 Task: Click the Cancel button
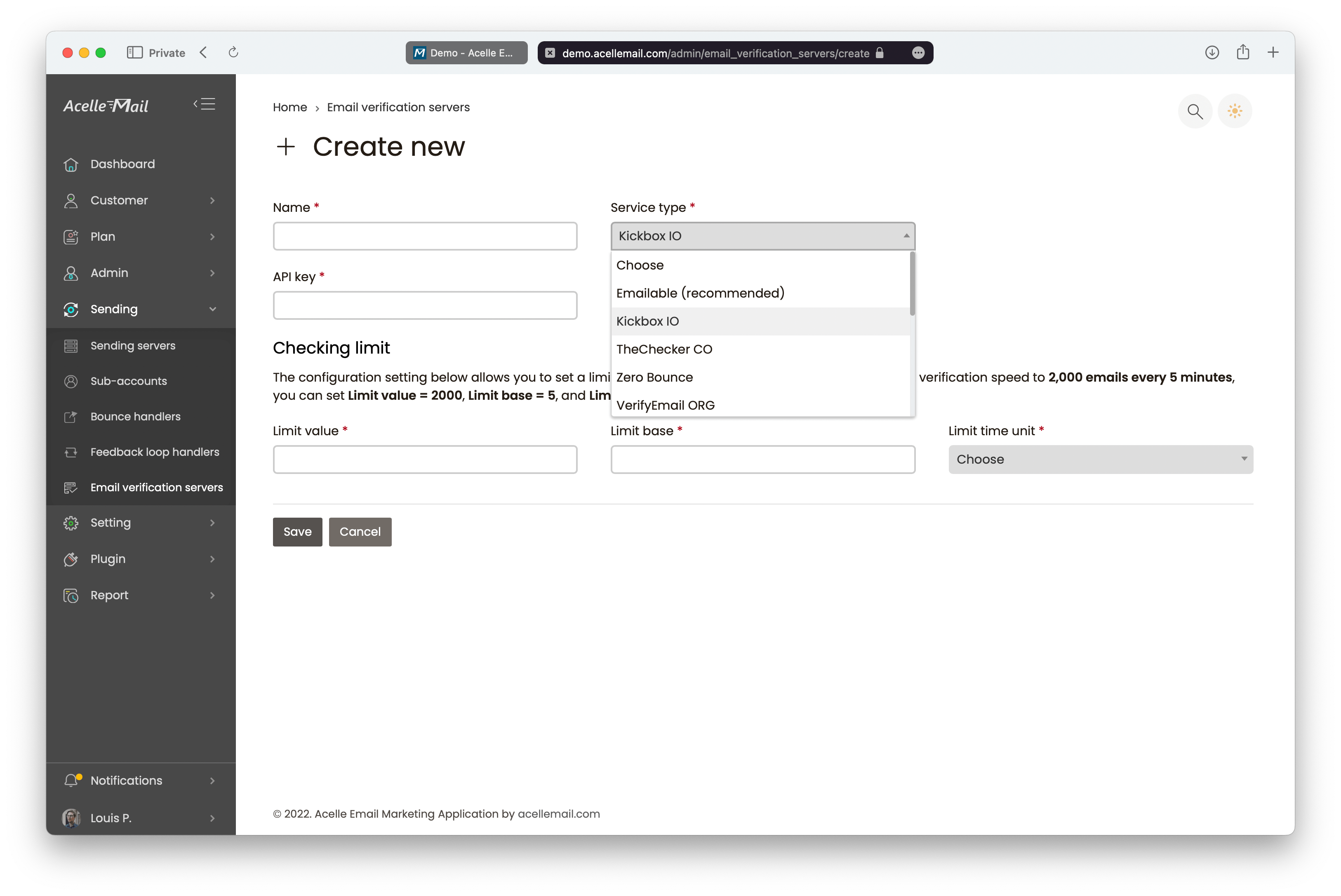[360, 531]
